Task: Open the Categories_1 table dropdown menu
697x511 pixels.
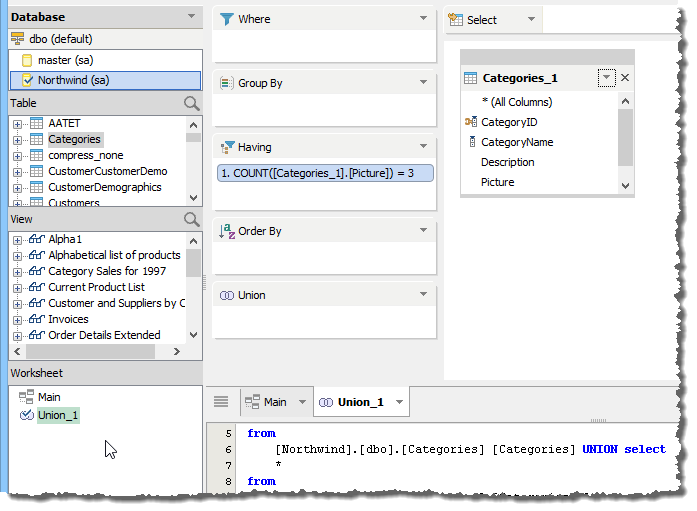Action: tap(606, 78)
